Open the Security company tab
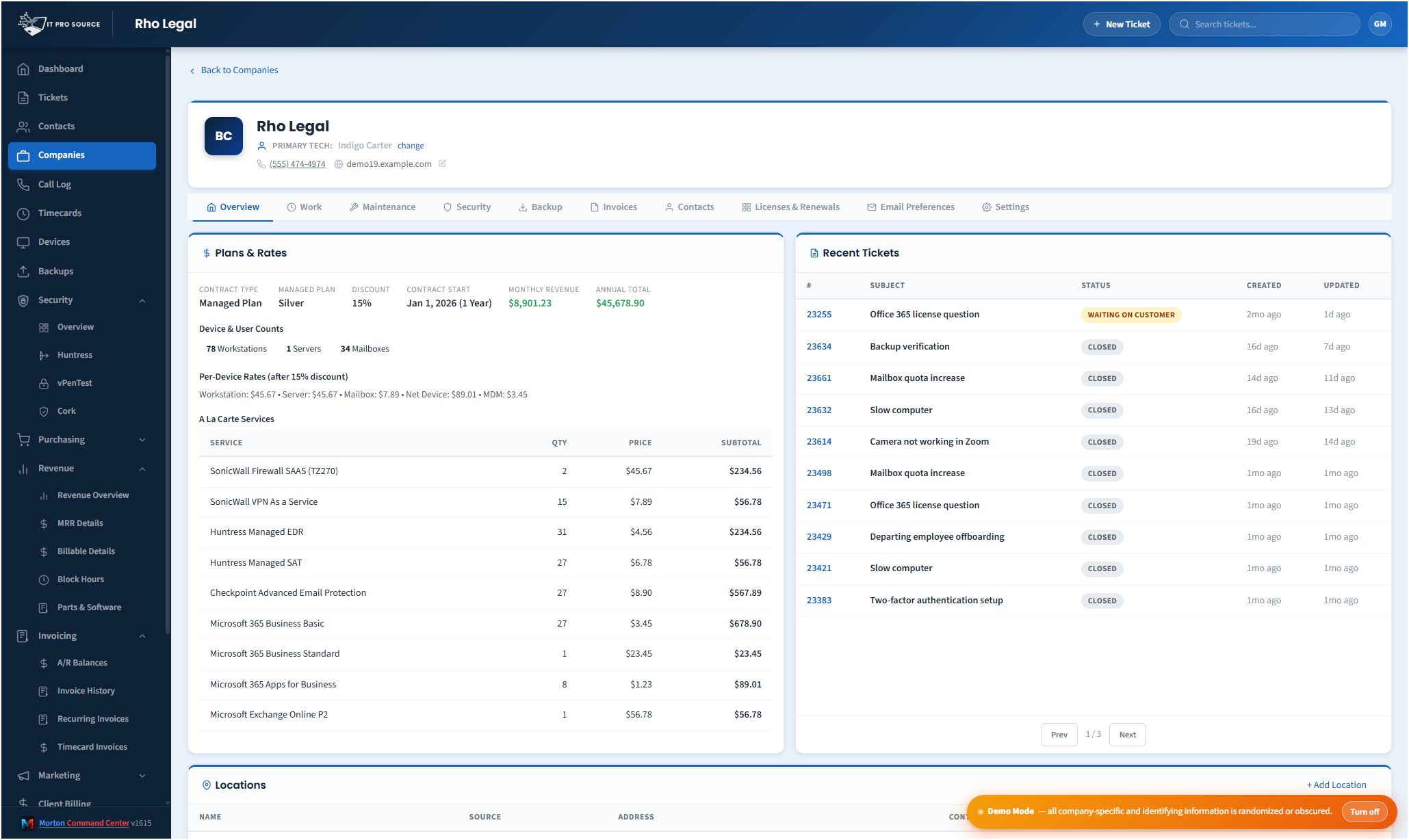This screenshot has height=840, width=1409. click(x=467, y=207)
